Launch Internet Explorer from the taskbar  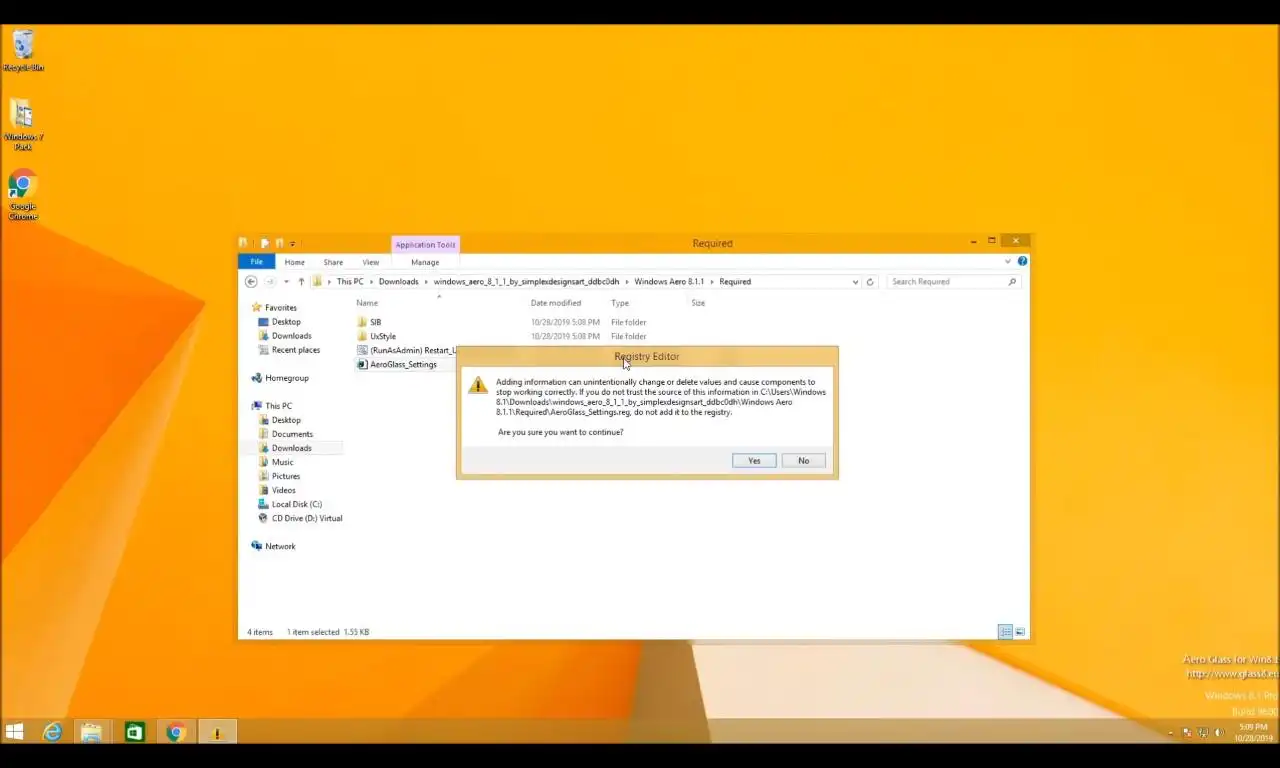(x=52, y=733)
